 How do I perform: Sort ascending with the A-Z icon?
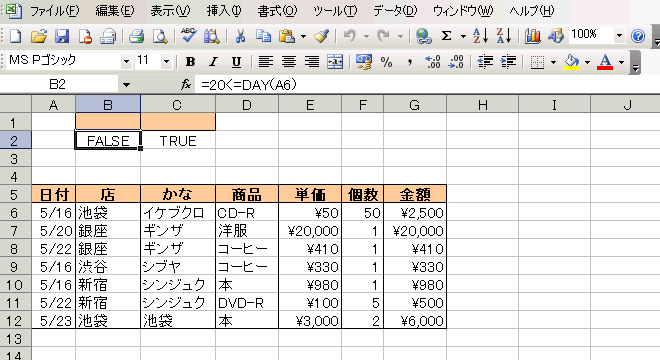pos(480,36)
